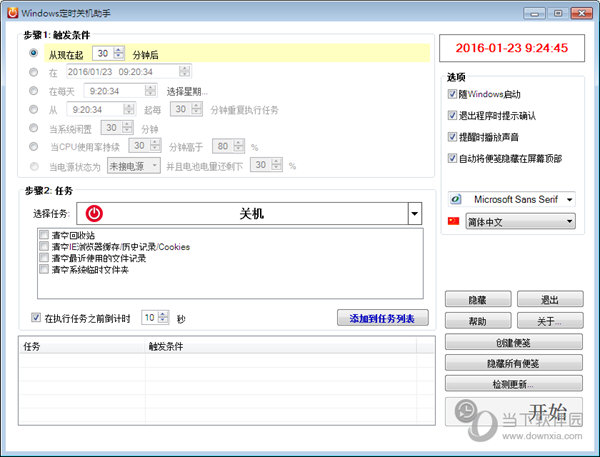Toggle 自动将便签隐藏在屏幕顶部 checkbox

coord(452,158)
